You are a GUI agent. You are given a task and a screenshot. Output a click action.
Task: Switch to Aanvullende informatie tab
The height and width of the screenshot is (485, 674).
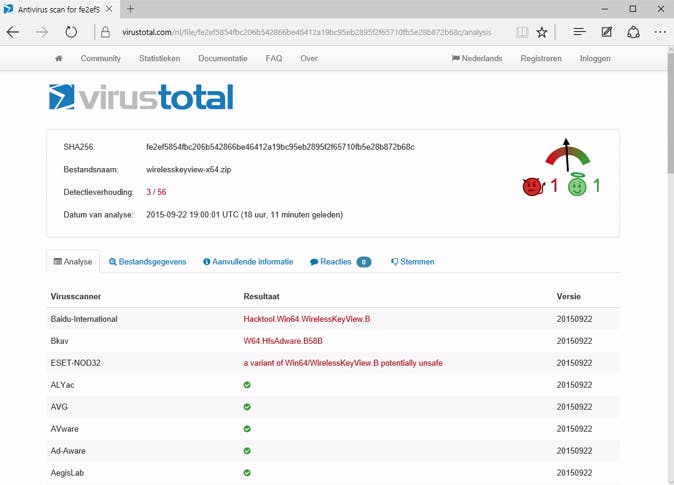[248, 261]
